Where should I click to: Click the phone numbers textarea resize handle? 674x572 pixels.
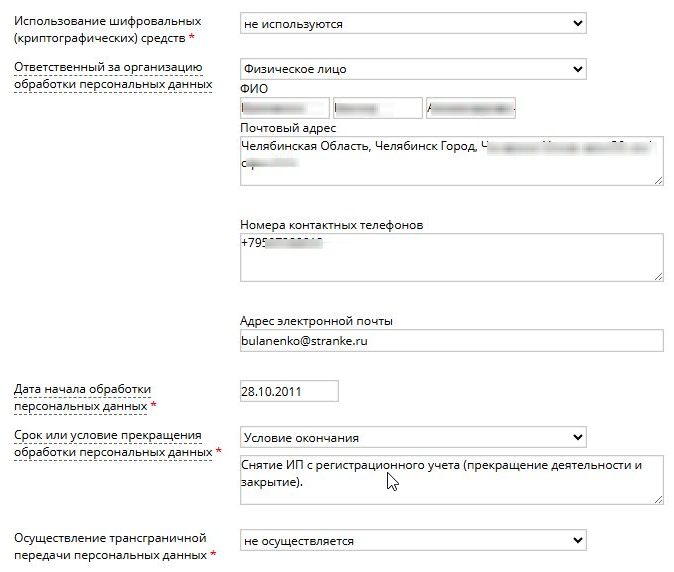click(659, 277)
